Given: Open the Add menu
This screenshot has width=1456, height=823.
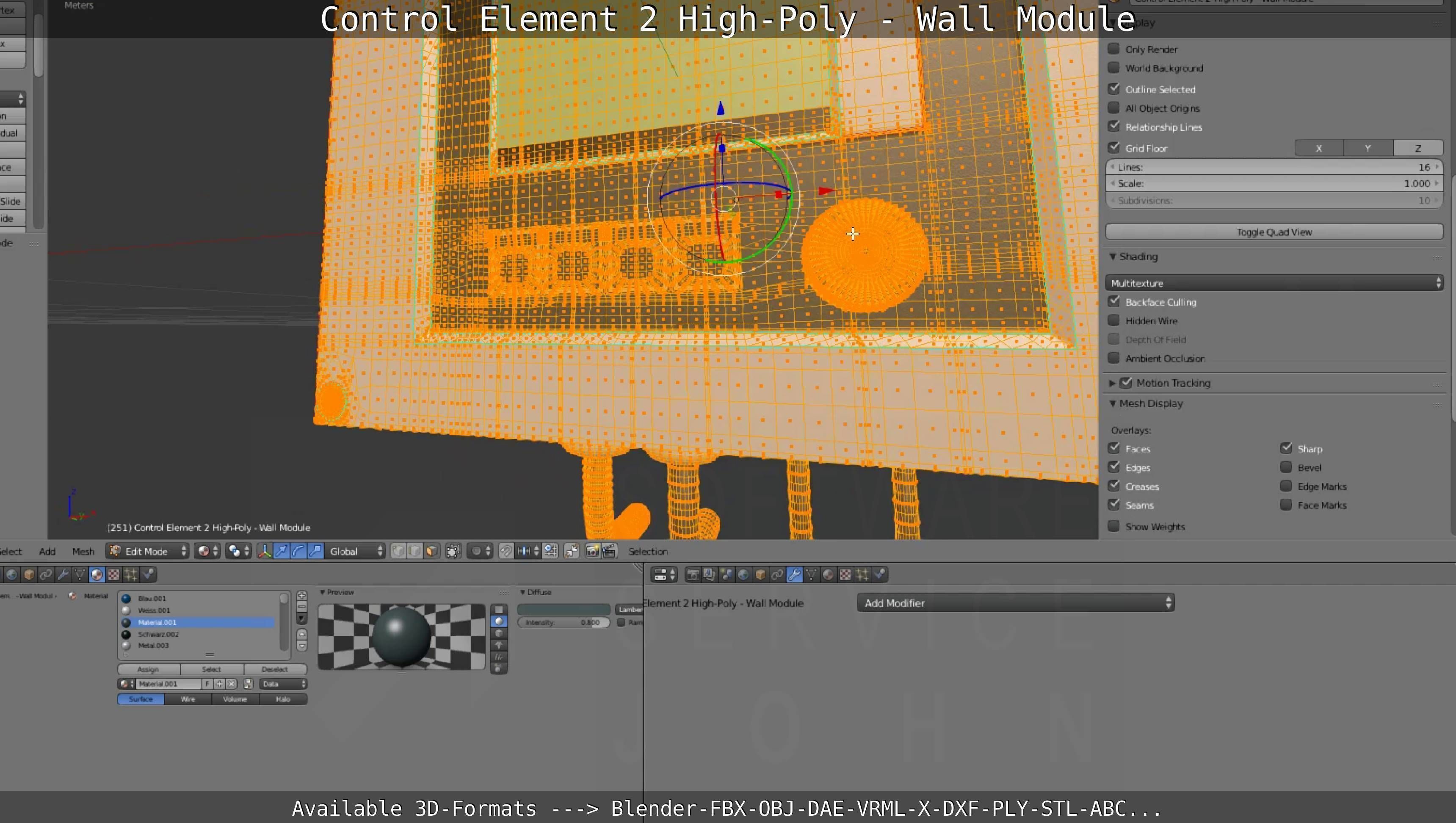Looking at the screenshot, I should (47, 551).
